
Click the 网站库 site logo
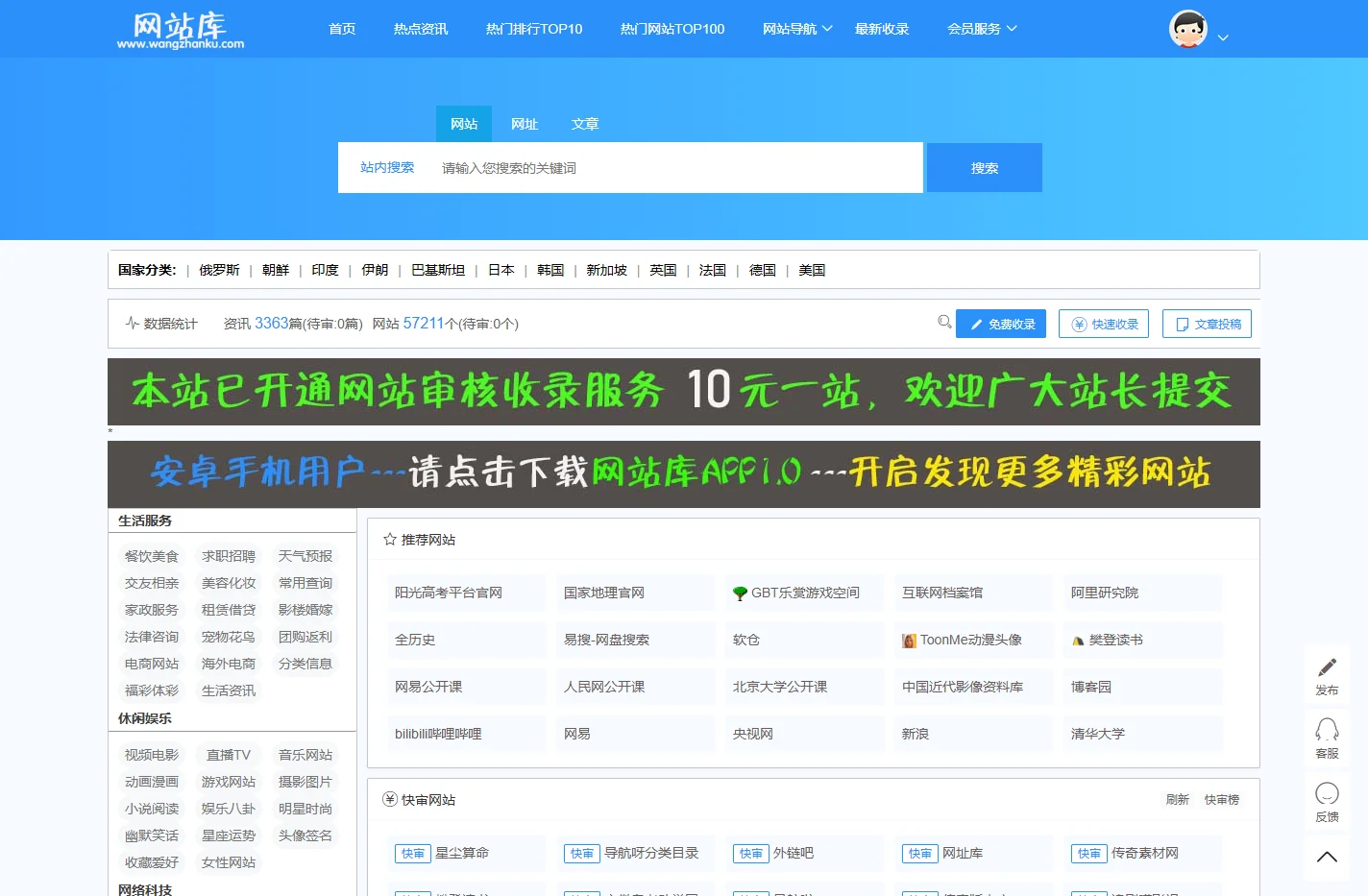tap(181, 30)
